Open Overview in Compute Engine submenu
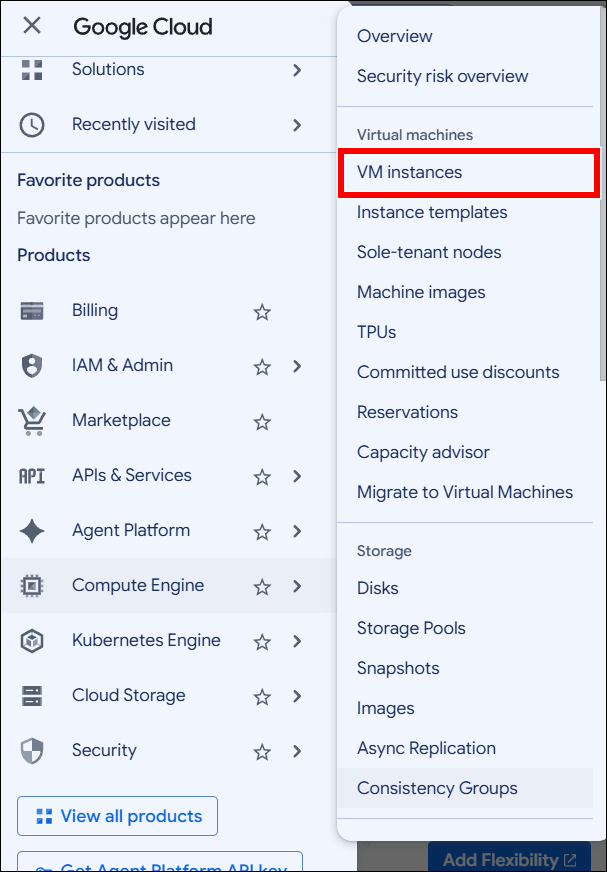The height and width of the screenshot is (872, 607). [x=394, y=36]
